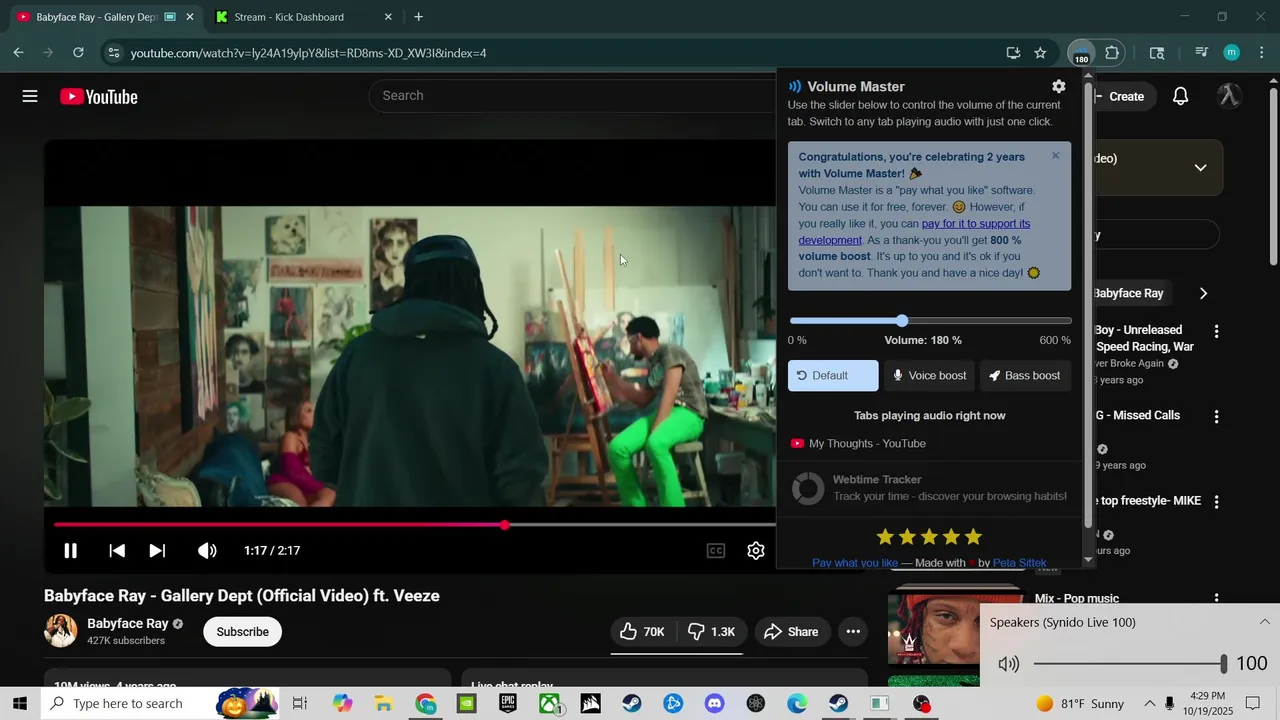This screenshot has height=720, width=1280.
Task: Collapse the playlist panel chevron
Action: click(1201, 168)
